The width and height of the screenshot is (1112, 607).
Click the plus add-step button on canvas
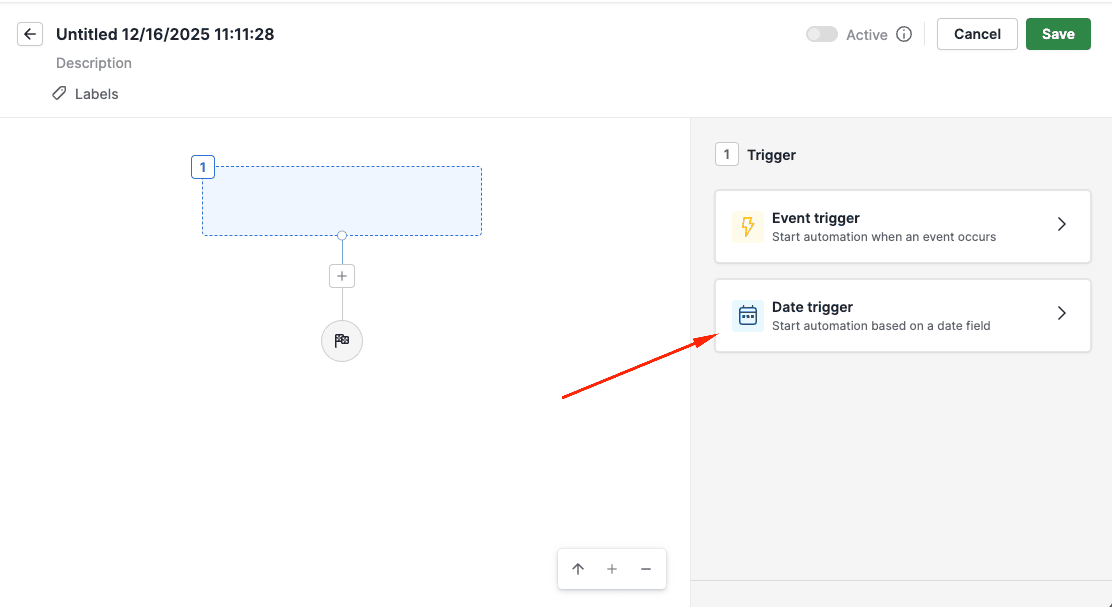point(342,276)
